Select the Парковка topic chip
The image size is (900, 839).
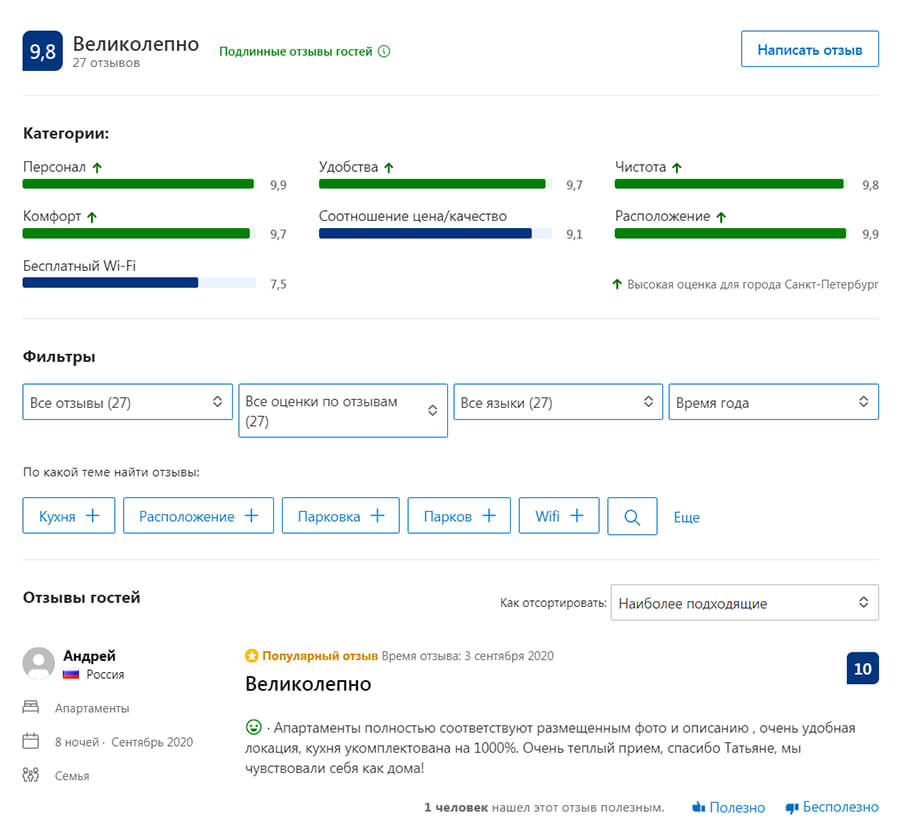pyautogui.click(x=340, y=516)
